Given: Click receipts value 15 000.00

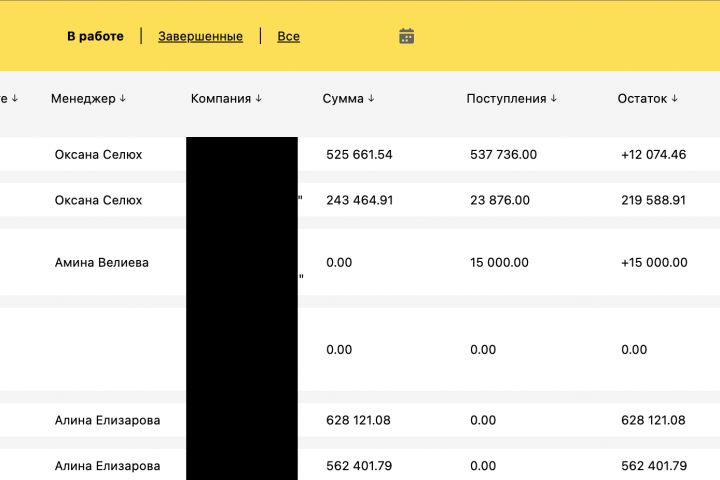Looking at the screenshot, I should [x=499, y=263].
